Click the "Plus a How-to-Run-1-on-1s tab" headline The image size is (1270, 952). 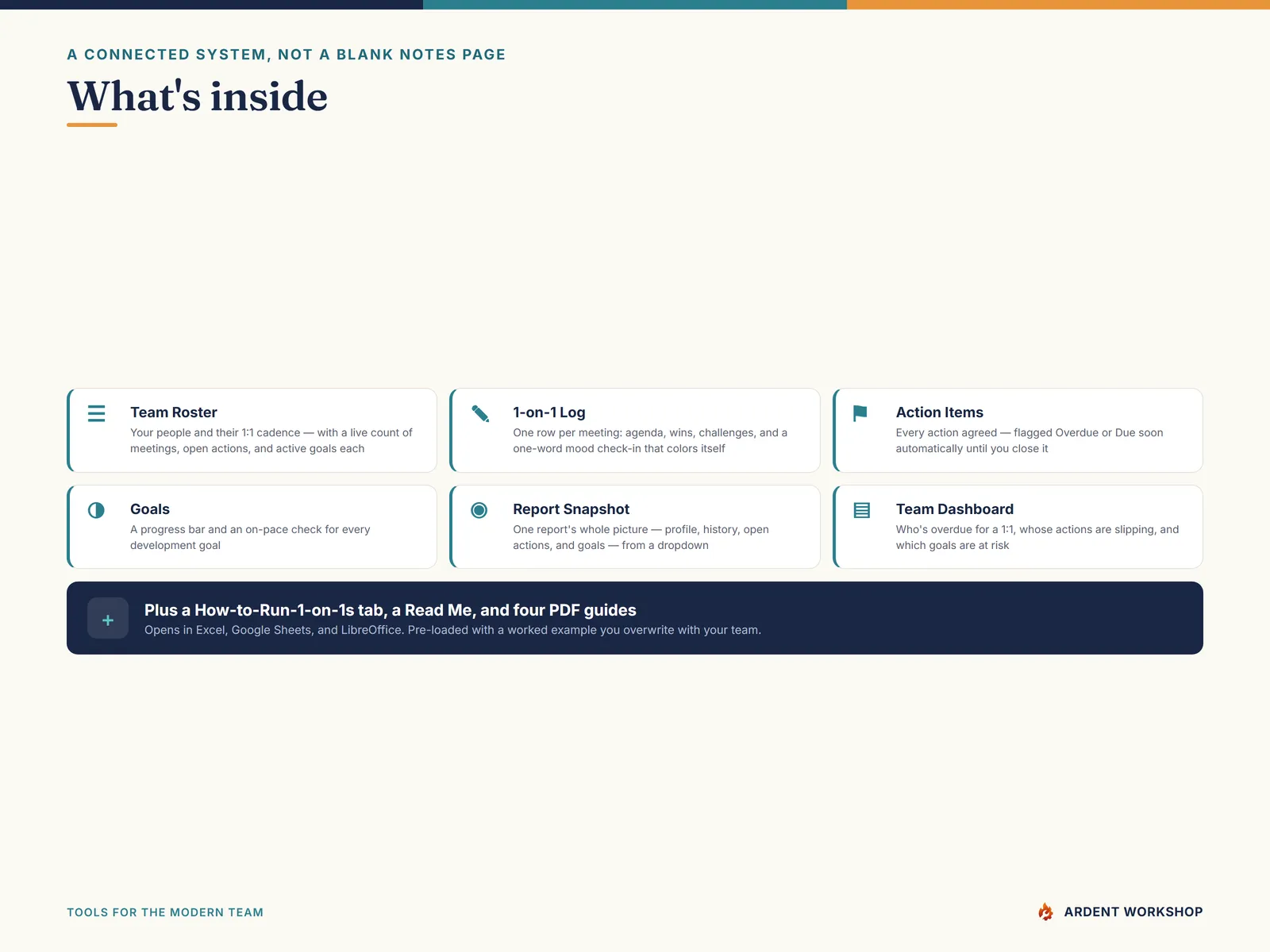[x=391, y=610]
